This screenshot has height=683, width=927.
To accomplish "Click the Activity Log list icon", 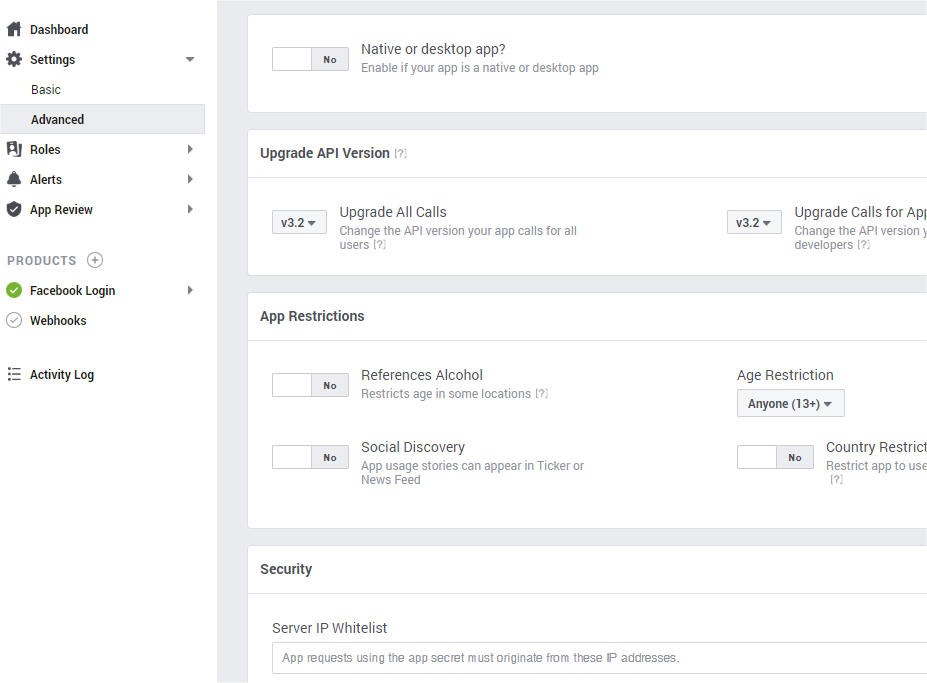I will pos(14,374).
